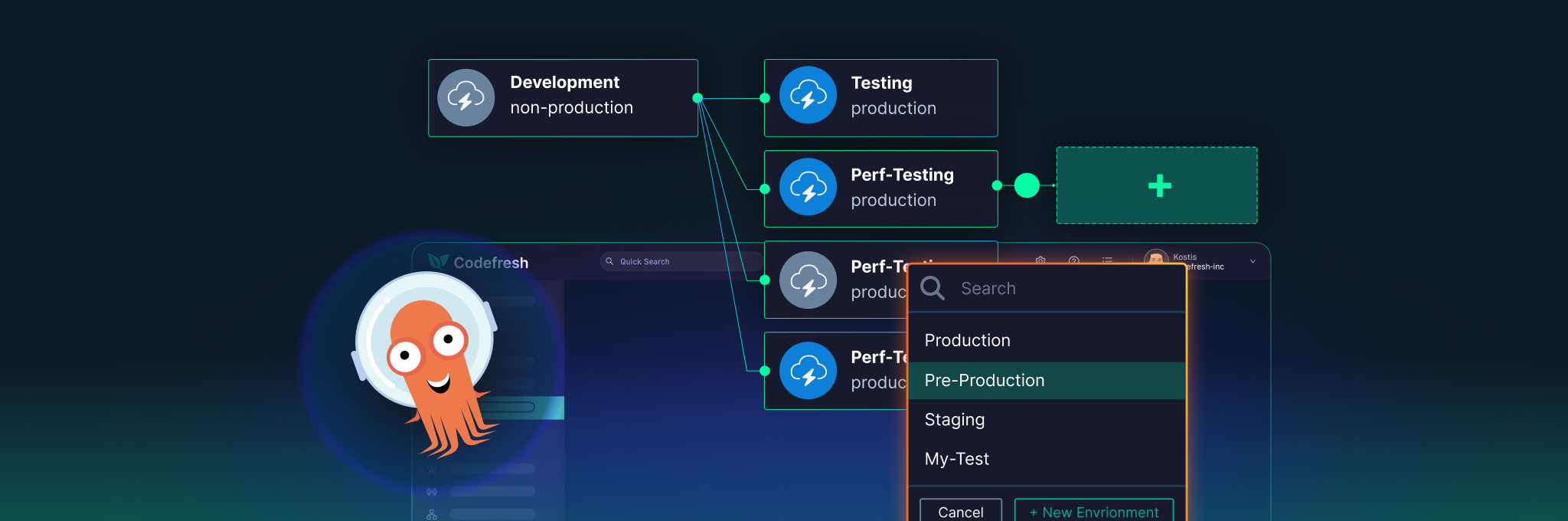Image resolution: width=1568 pixels, height=521 pixels.
Task: Click the magnifier icon in environment search
Action: [x=933, y=288]
